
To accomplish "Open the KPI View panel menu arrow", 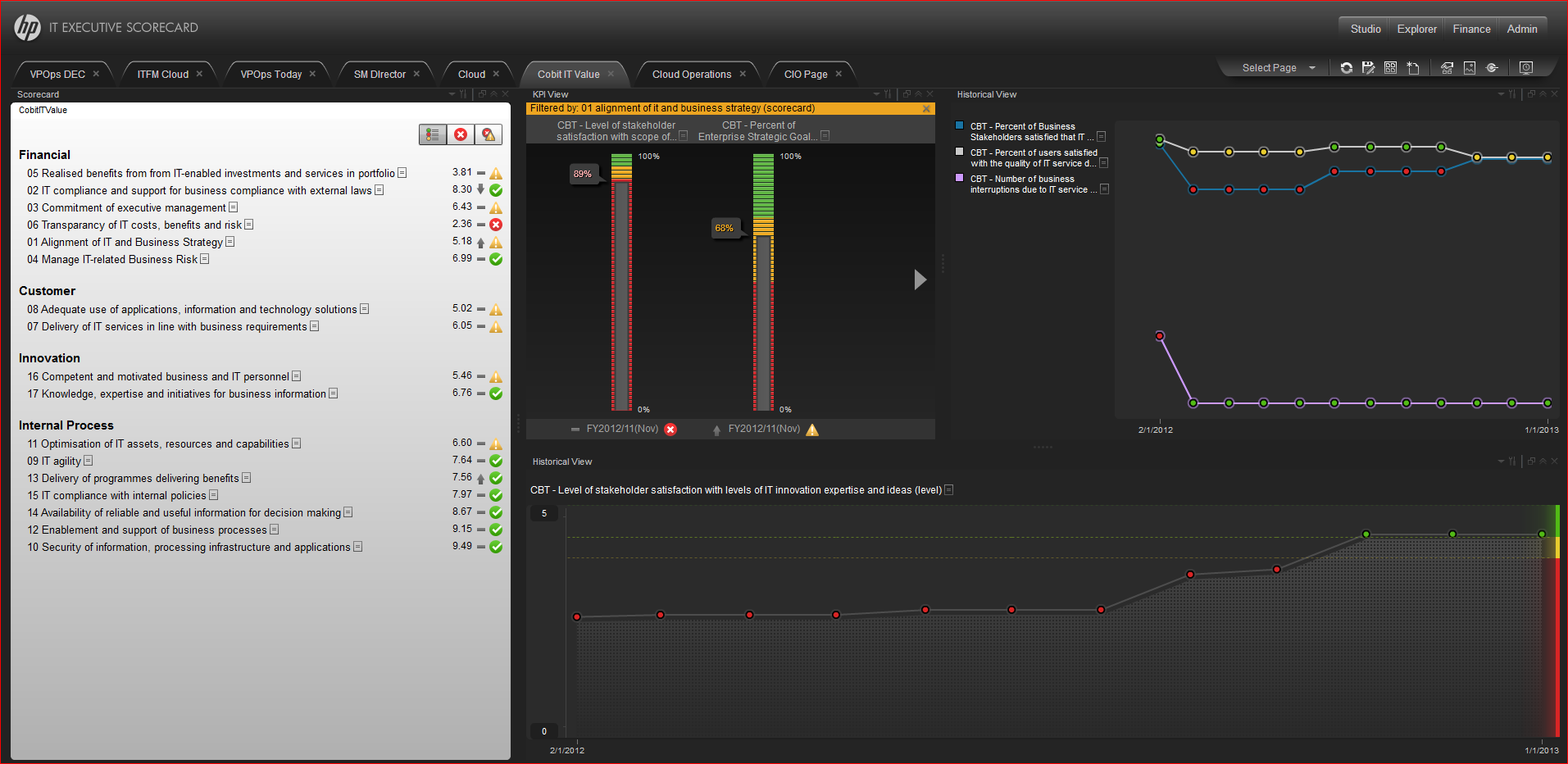I will [x=876, y=94].
